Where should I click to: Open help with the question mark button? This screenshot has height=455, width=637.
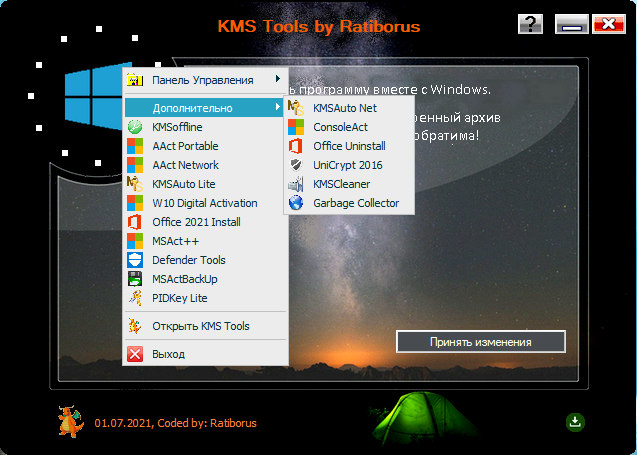532,24
